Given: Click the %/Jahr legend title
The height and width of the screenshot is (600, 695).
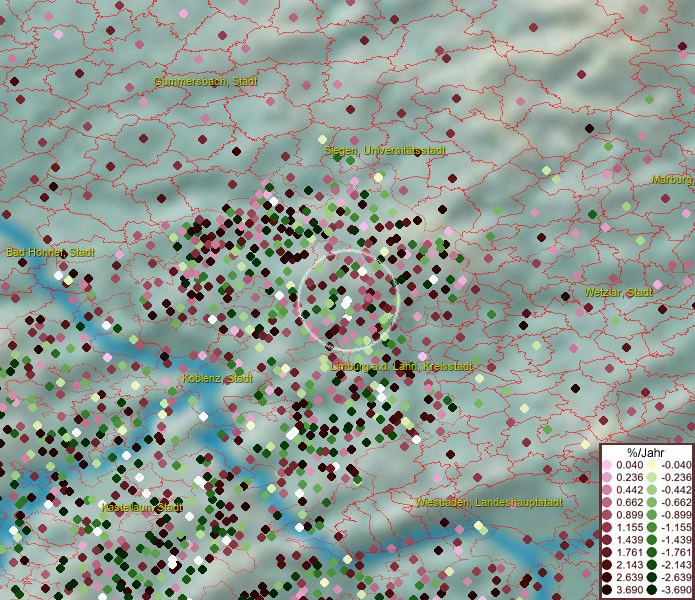Looking at the screenshot, I should coord(645,452).
